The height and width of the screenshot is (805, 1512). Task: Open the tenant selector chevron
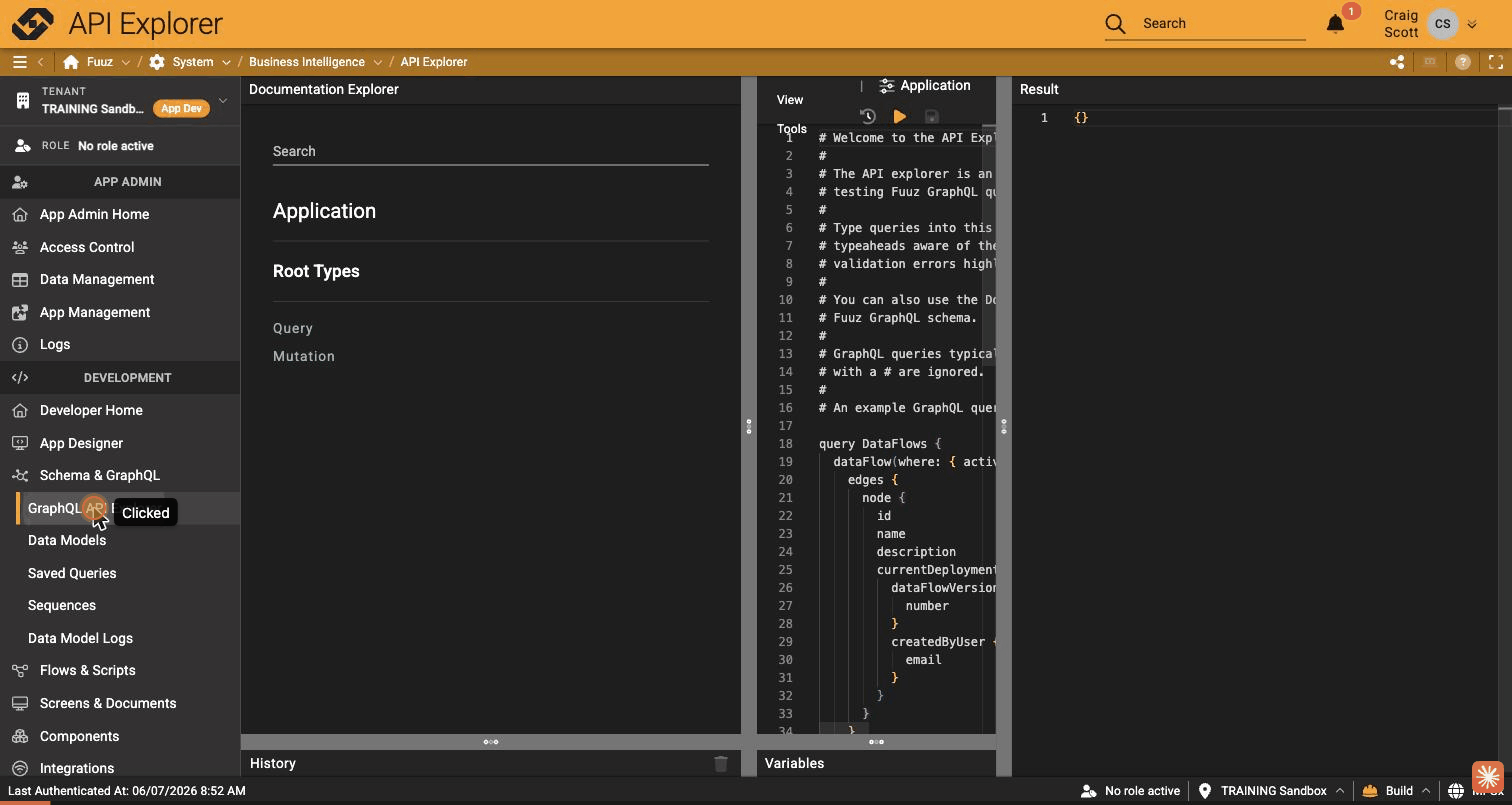(223, 100)
